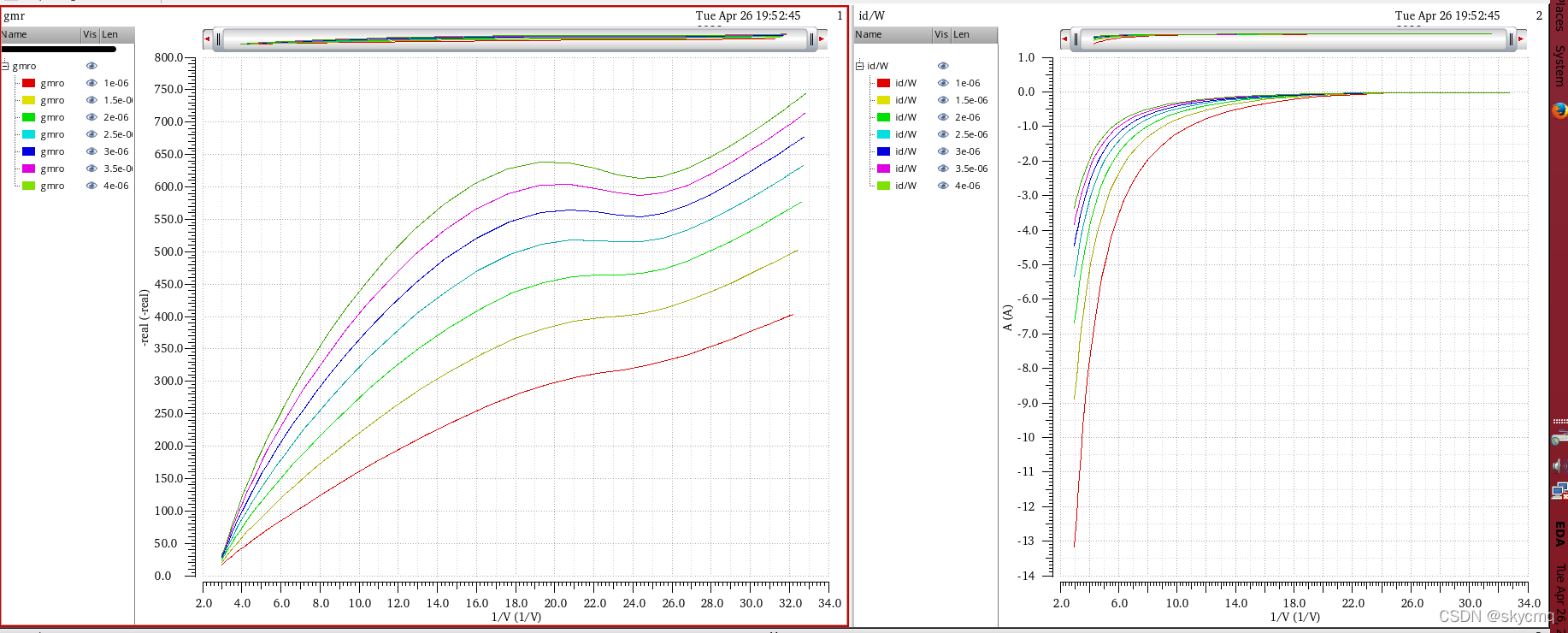Image resolution: width=1568 pixels, height=633 pixels.
Task: Click the green swatch of id/W 2e-06
Action: click(x=883, y=117)
